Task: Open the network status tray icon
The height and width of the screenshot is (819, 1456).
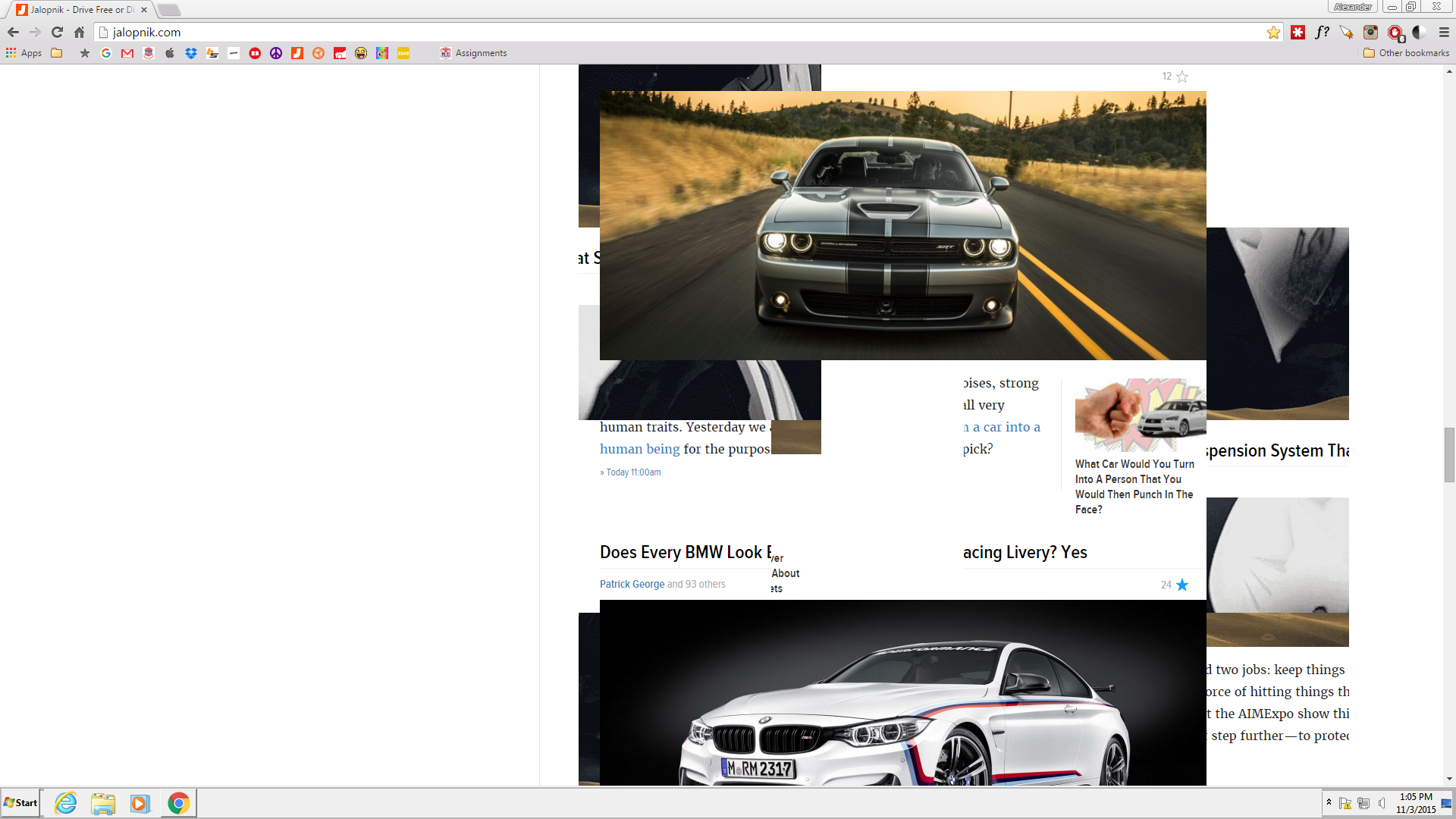Action: (1363, 803)
